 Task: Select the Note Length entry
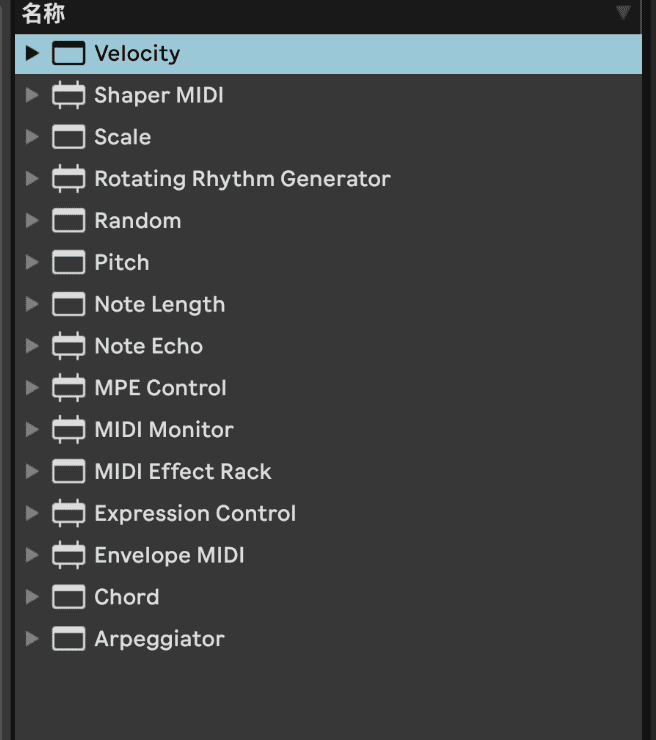[x=328, y=304]
